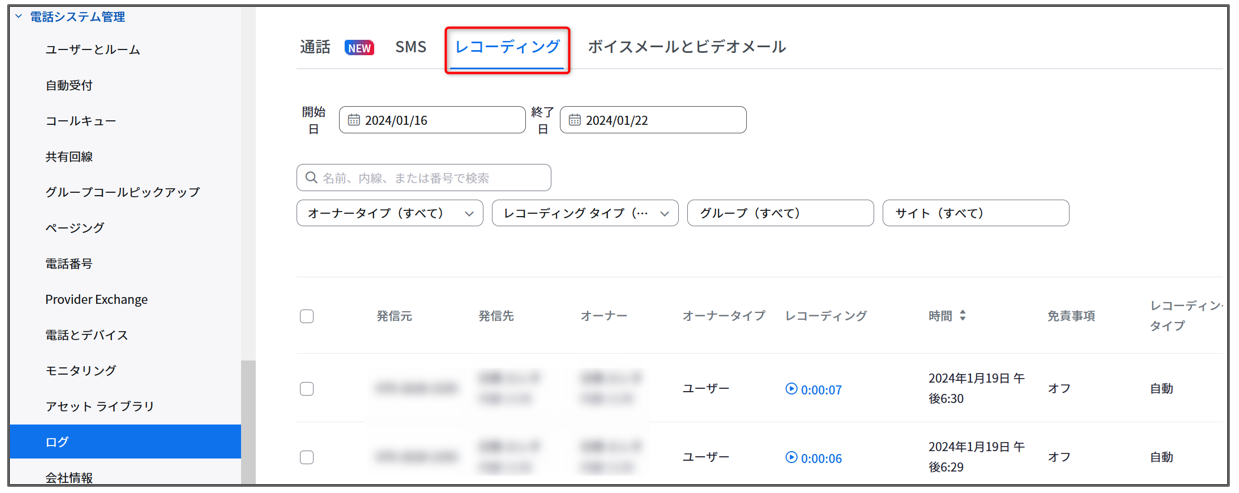Click end date field 2024/01/22
The image size is (1239, 493).
coord(653,120)
